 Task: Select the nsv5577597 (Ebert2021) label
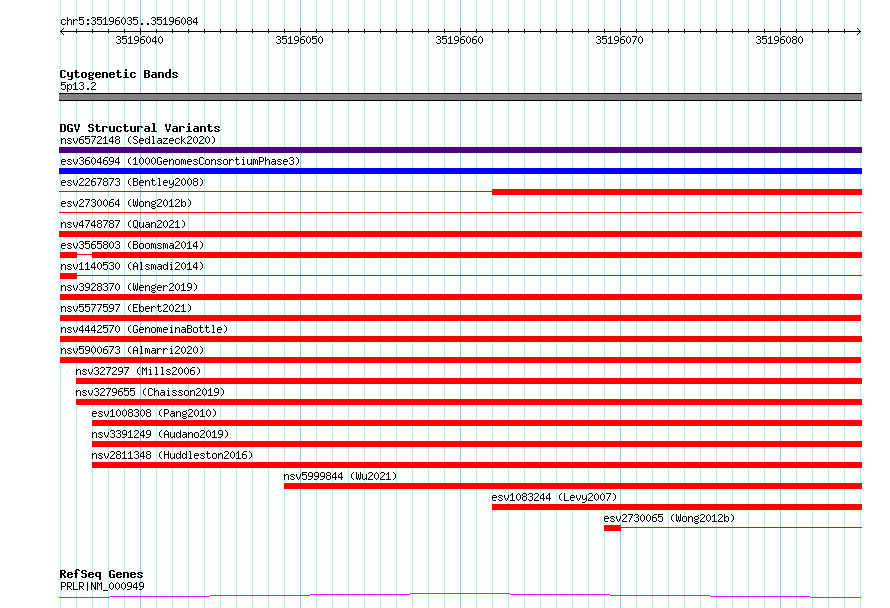tap(126, 308)
